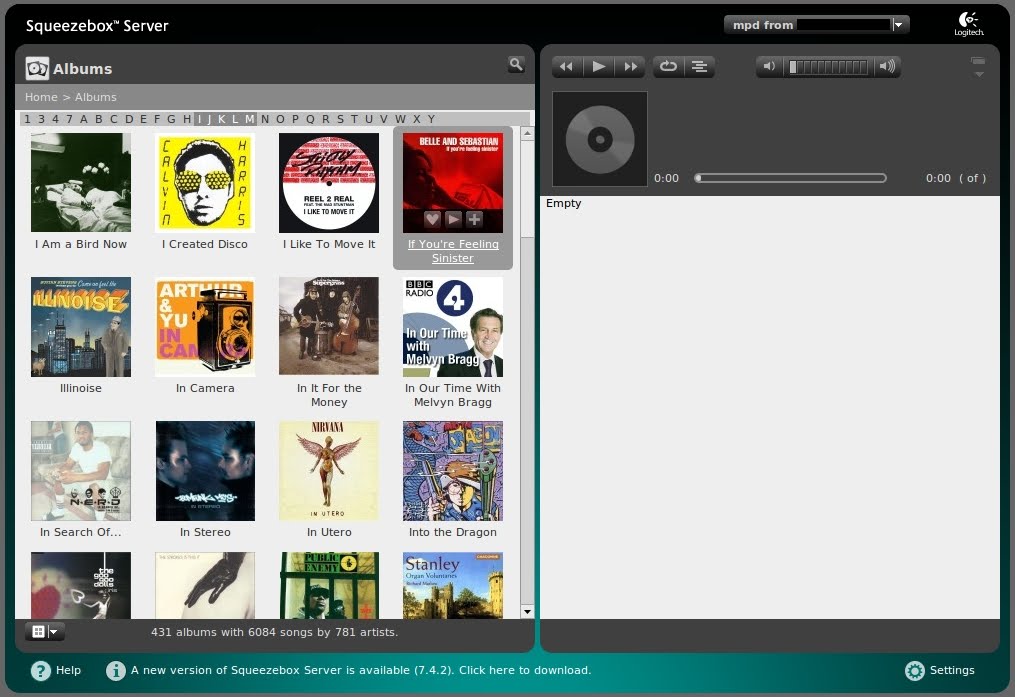
Task: Open the gallery view mode dropdown
Action: tap(45, 632)
